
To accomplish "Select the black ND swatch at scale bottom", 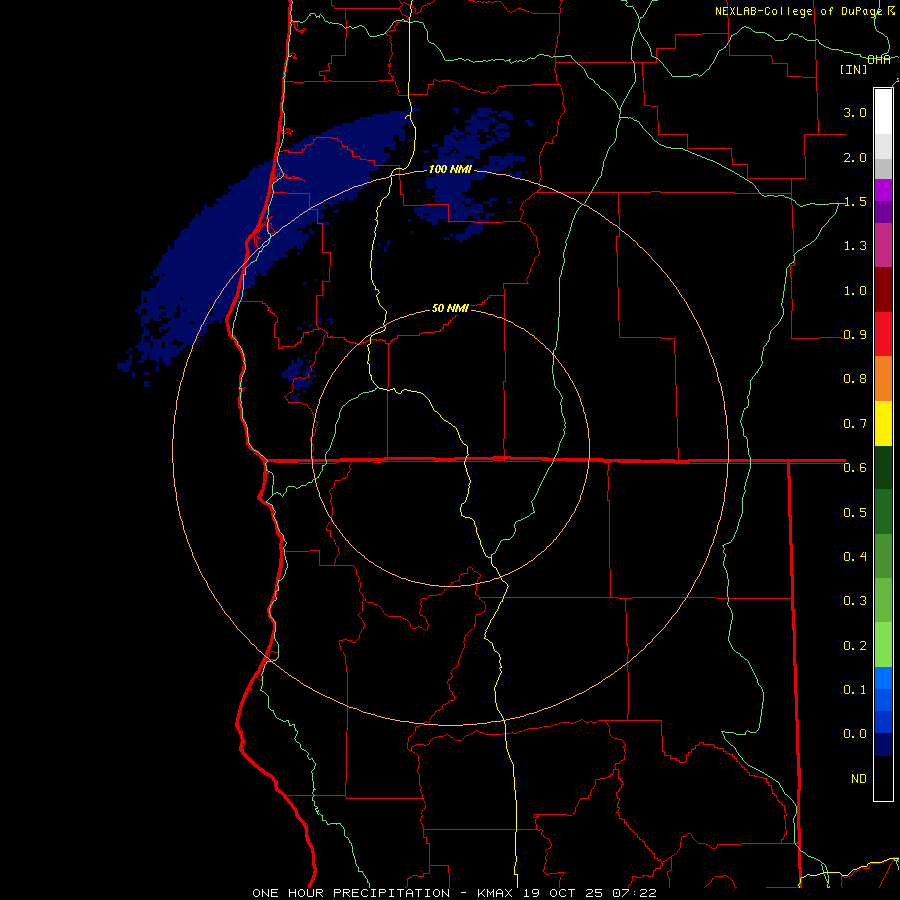I will pyautogui.click(x=883, y=778).
